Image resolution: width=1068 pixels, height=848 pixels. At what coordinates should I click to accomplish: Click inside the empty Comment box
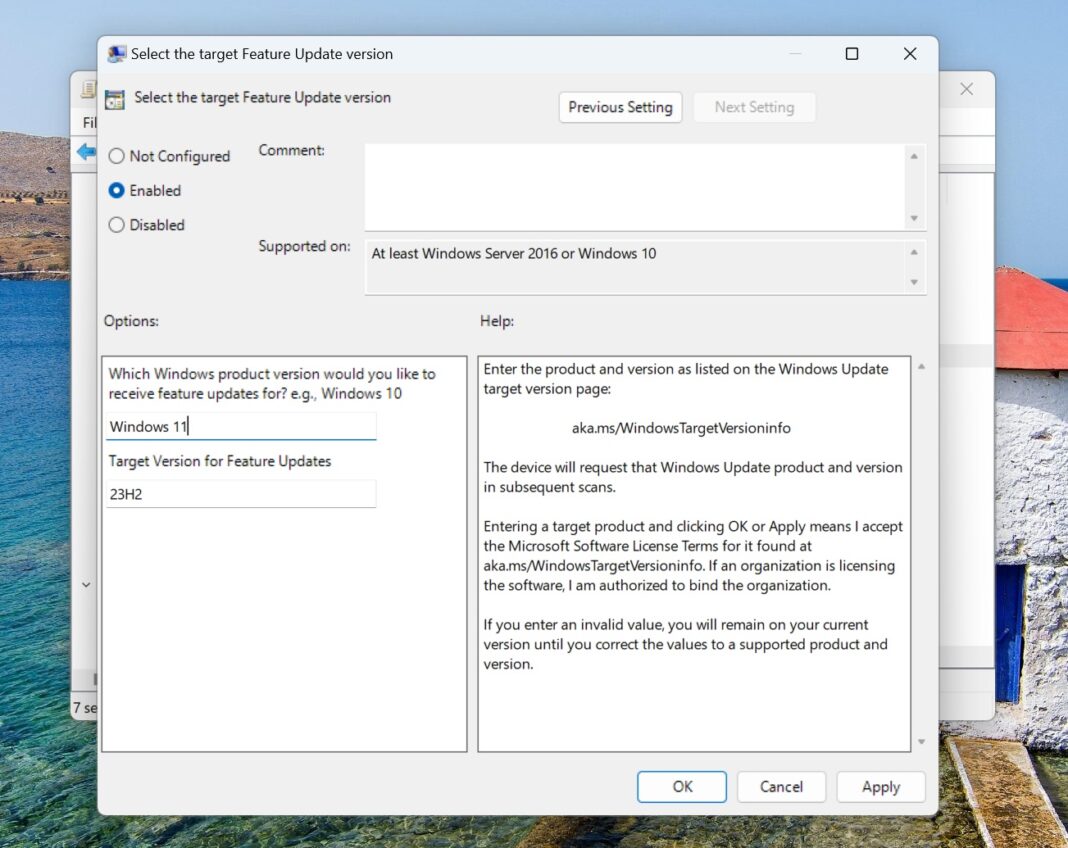coord(630,185)
